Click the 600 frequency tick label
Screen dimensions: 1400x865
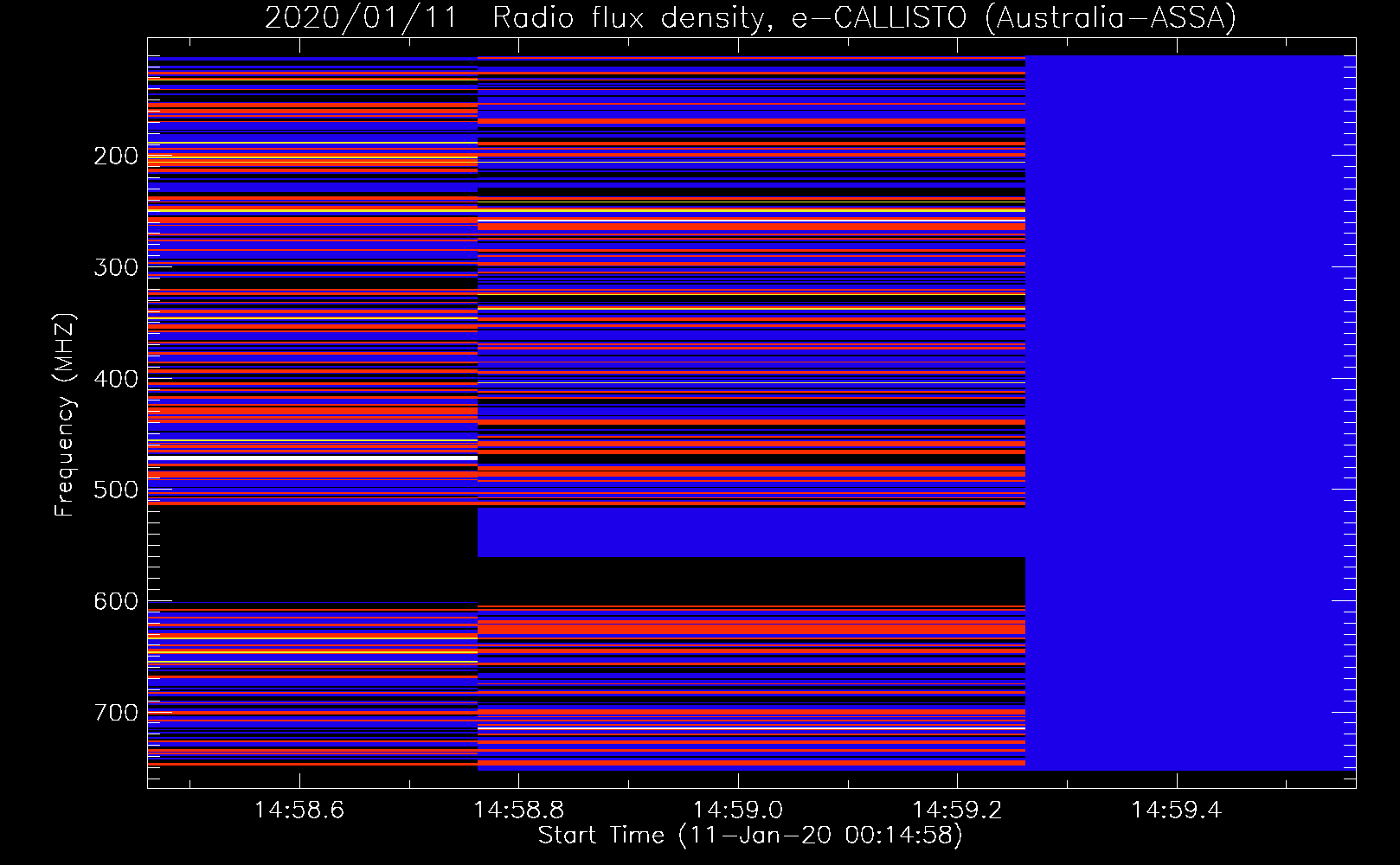(x=116, y=601)
